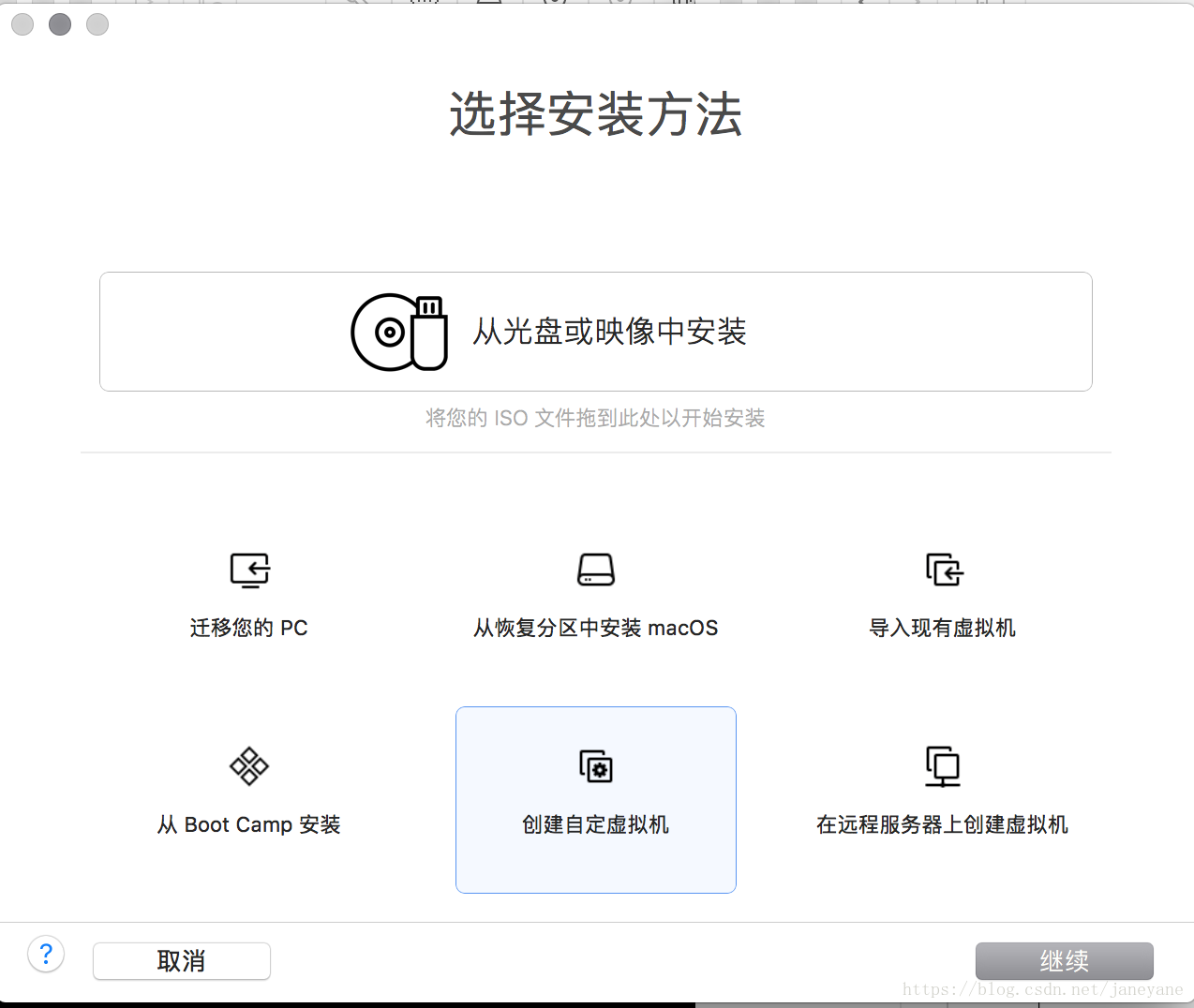1194x1008 pixels.
Task: Select 创建自定虚拟机 label
Action: pyautogui.click(x=596, y=824)
